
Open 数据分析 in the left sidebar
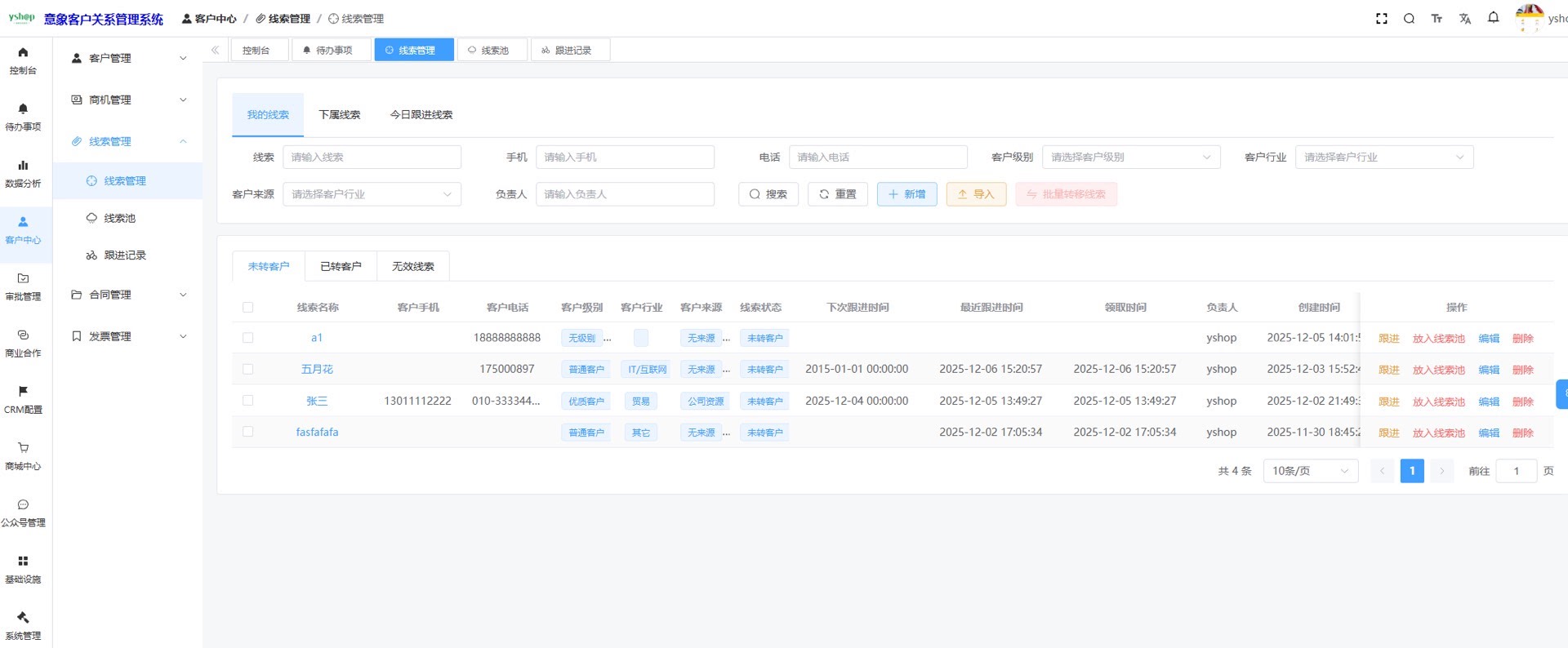pos(23,173)
